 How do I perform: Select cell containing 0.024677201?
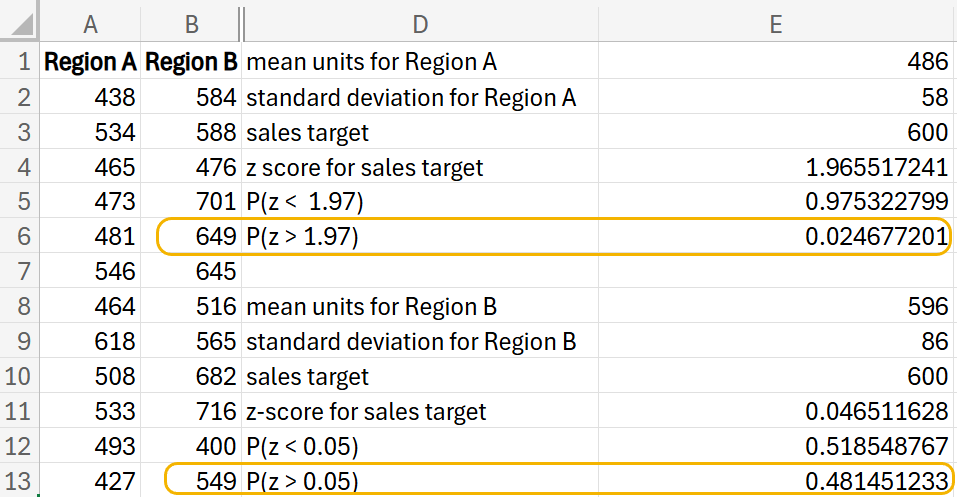coord(776,237)
